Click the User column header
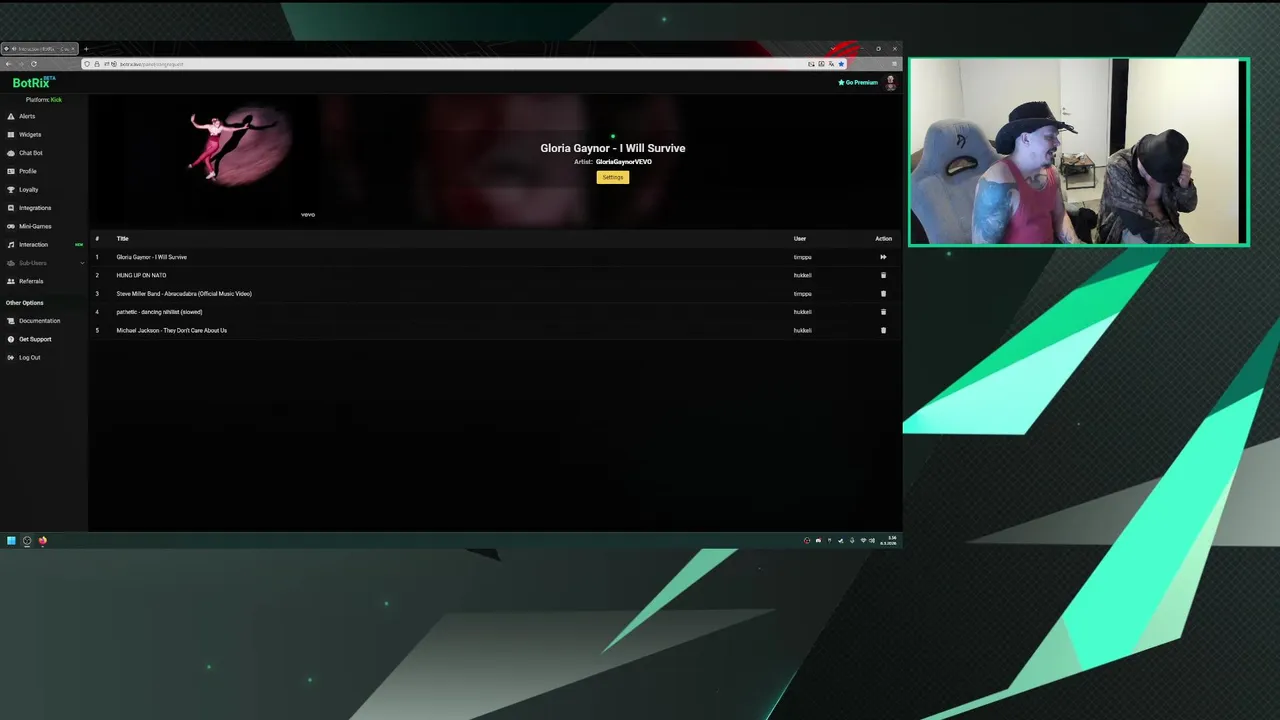The width and height of the screenshot is (1280, 720). coord(800,239)
